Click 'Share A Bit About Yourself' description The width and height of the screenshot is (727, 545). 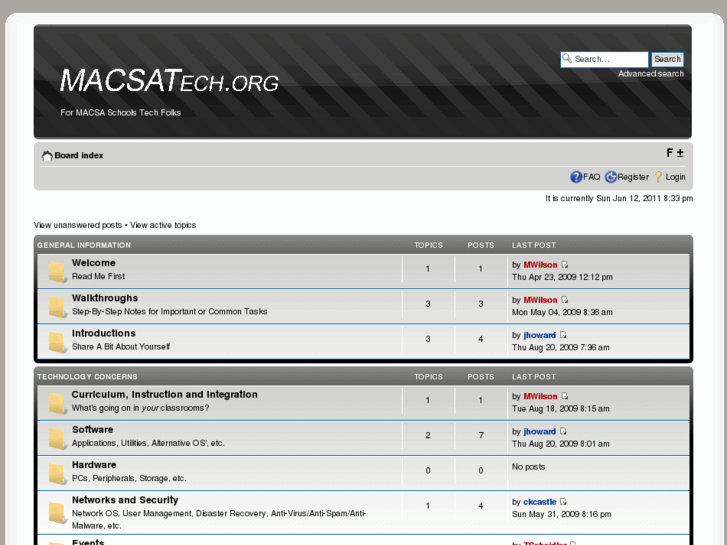[121, 346]
